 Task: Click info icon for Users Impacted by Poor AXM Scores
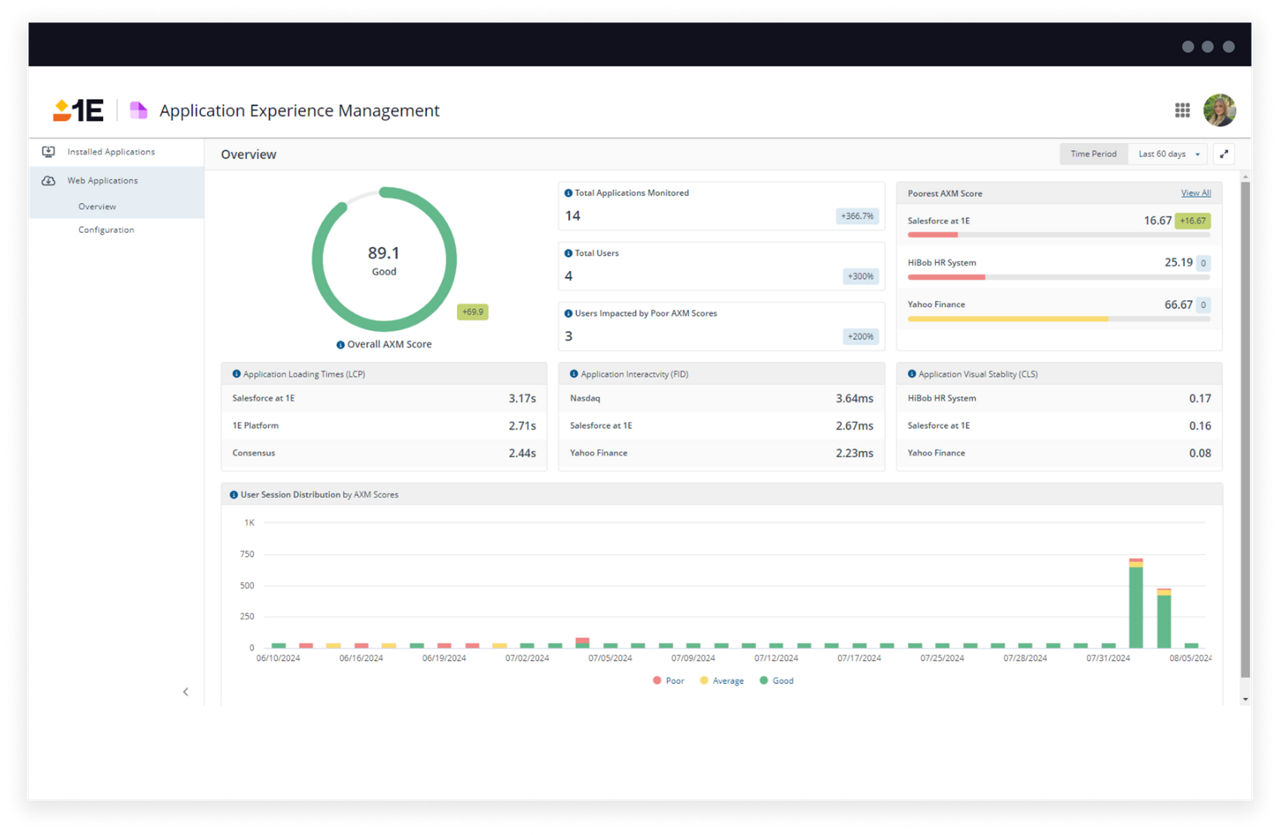pyautogui.click(x=569, y=313)
